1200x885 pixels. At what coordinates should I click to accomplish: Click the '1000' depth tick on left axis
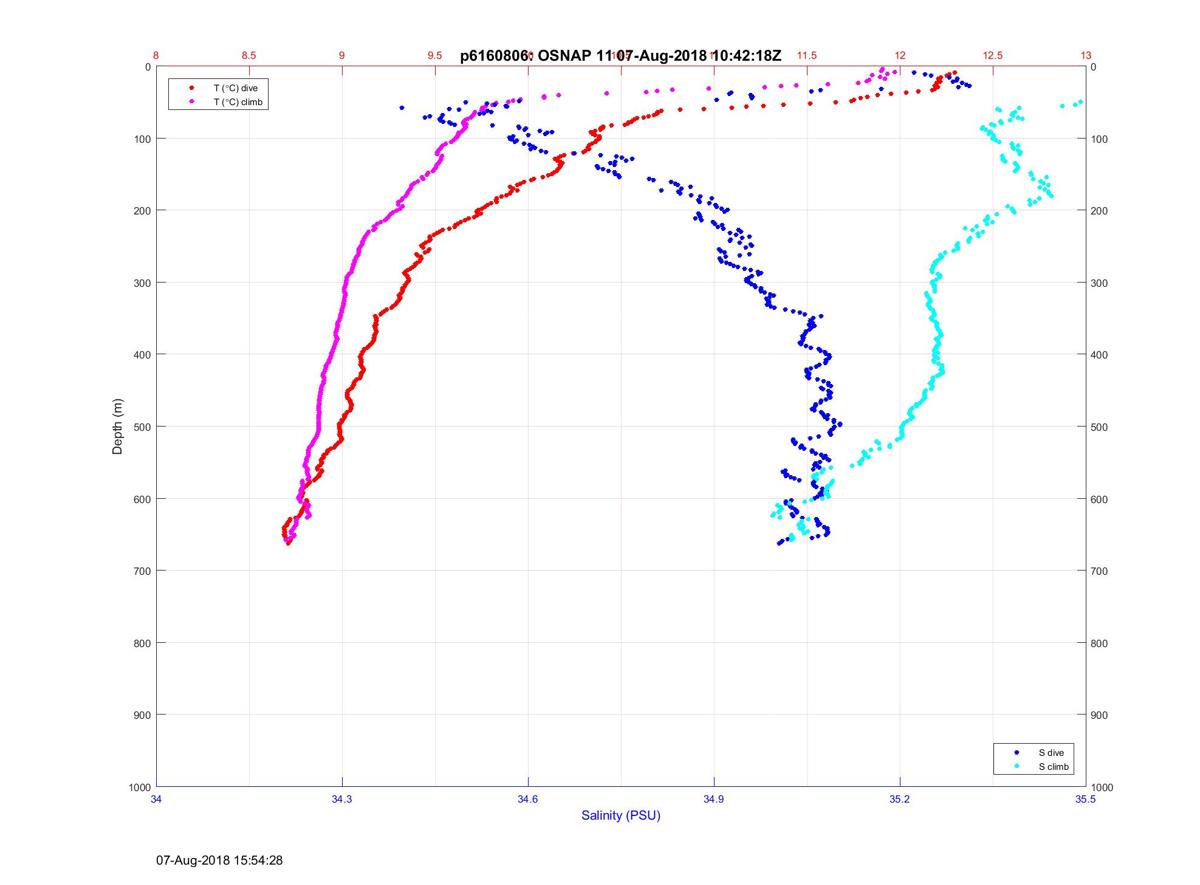[140, 788]
